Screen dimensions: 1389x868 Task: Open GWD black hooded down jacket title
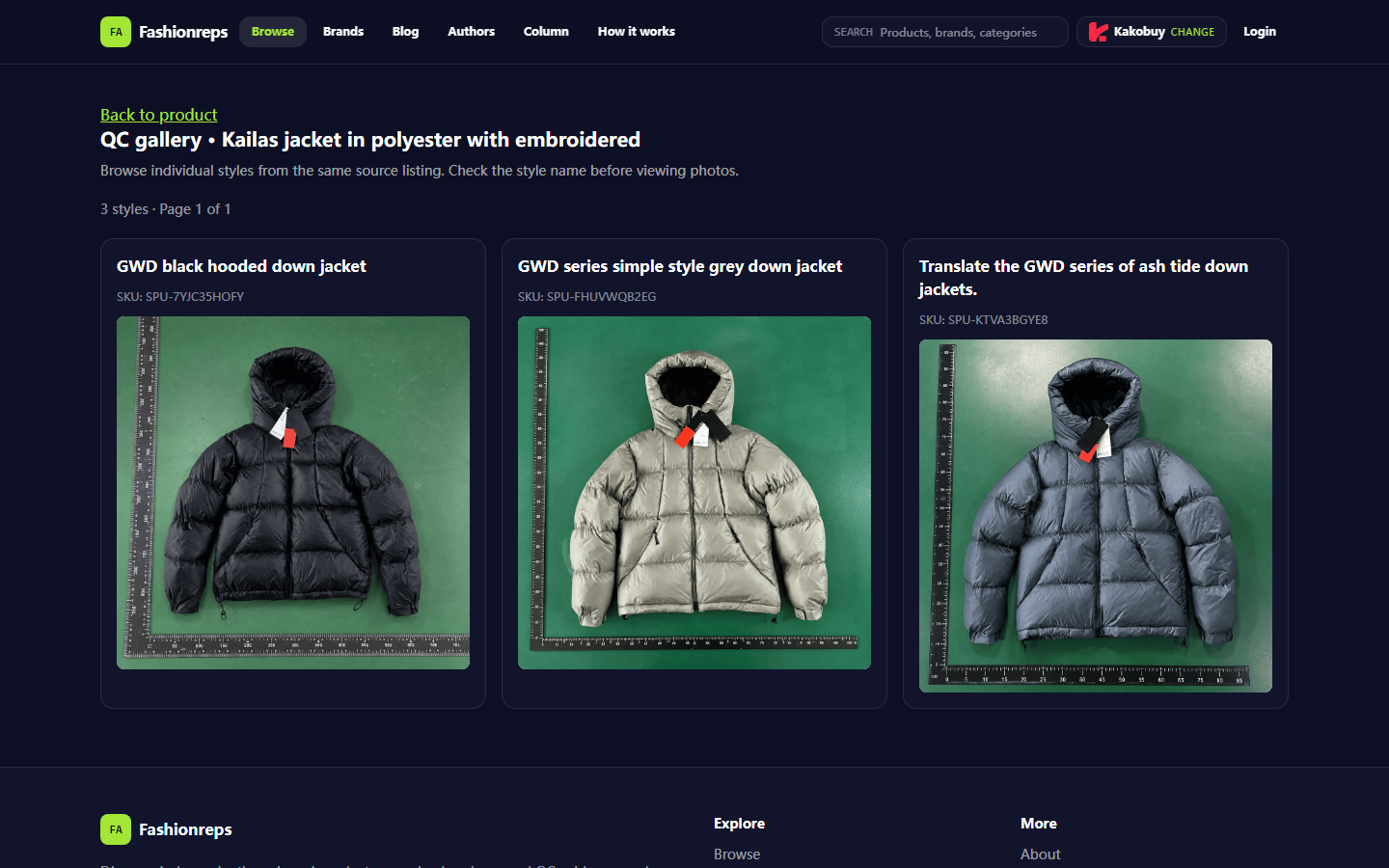241,266
